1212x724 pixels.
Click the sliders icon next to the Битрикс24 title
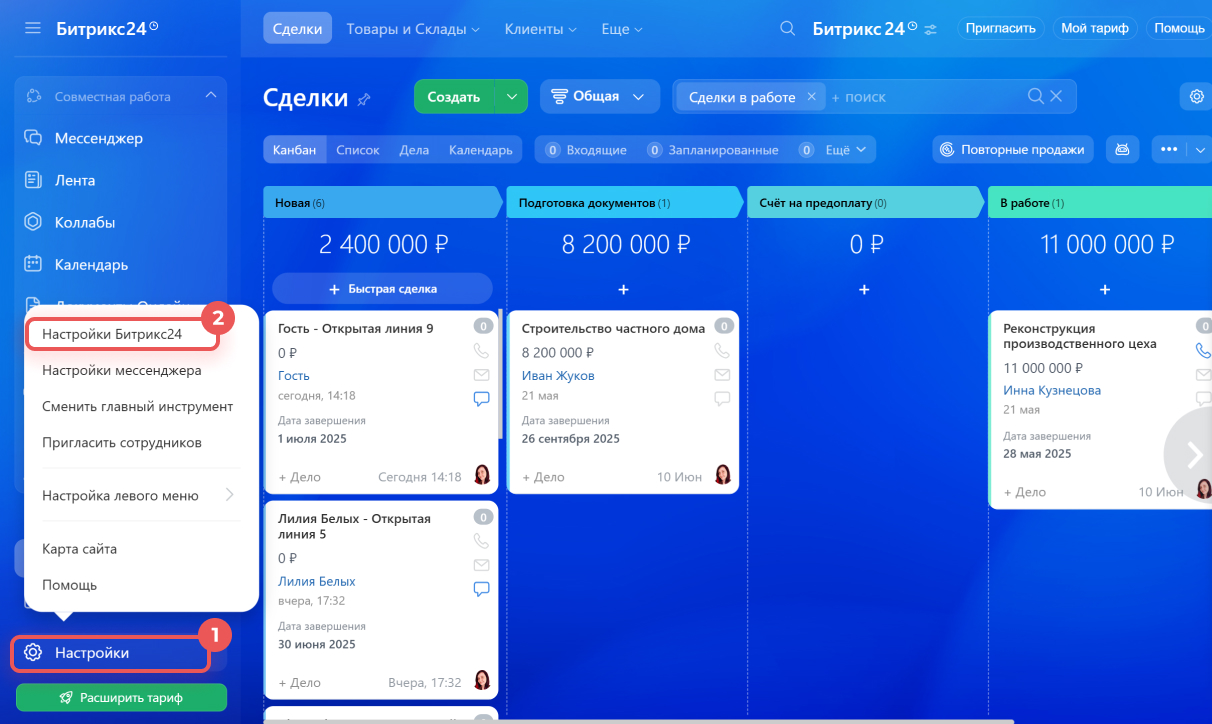930,29
